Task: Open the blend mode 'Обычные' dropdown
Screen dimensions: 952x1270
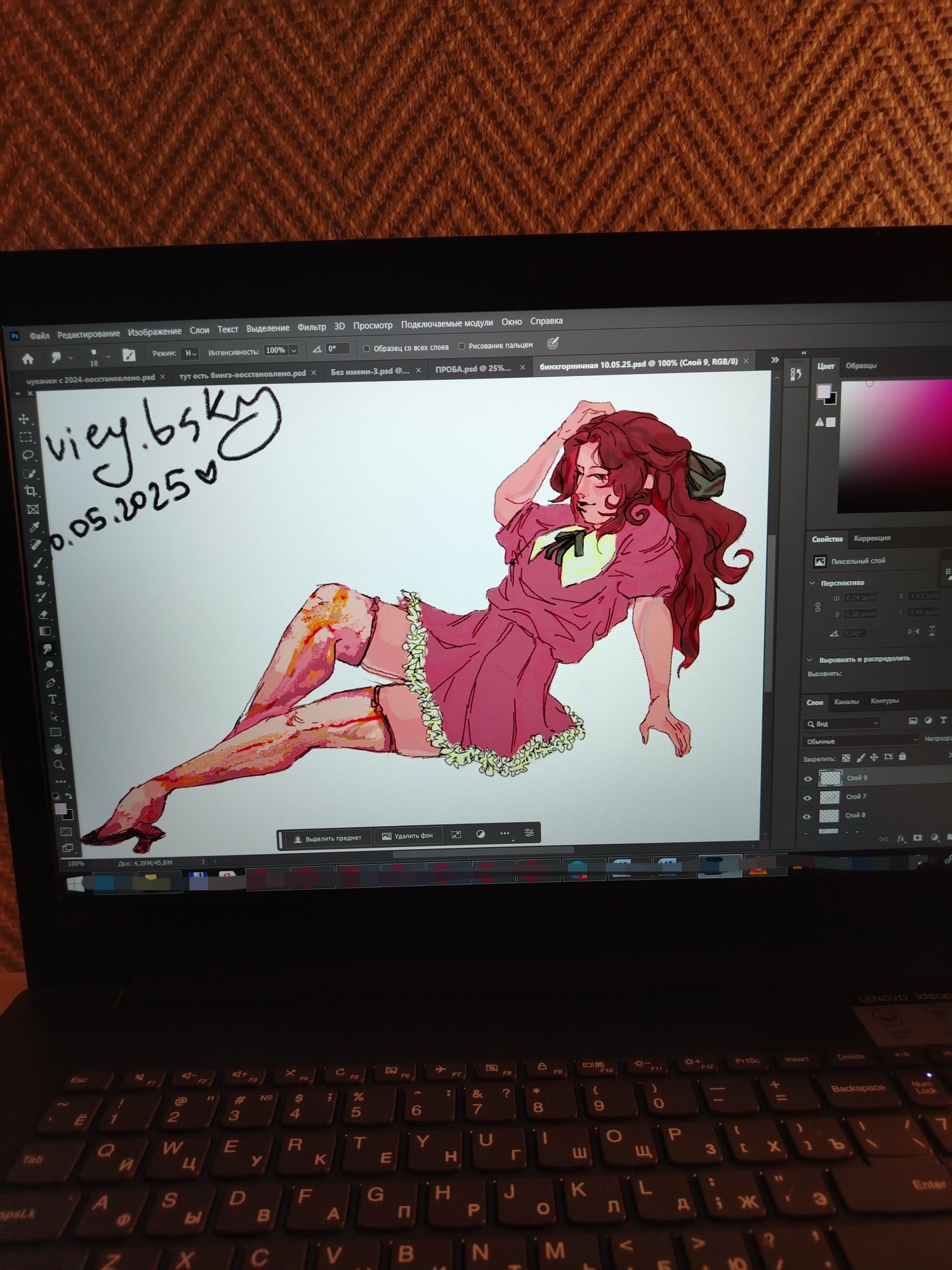Action: click(x=861, y=740)
